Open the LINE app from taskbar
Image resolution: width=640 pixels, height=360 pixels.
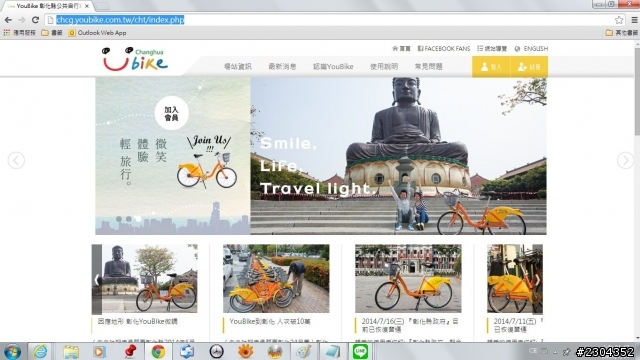click(360, 351)
